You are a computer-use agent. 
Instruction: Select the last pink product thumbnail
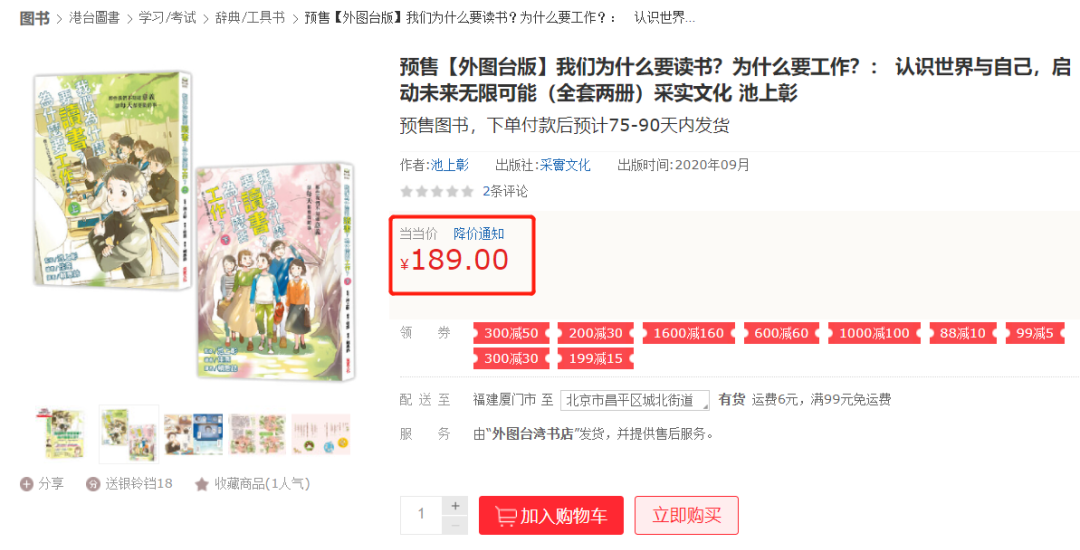coord(321,434)
